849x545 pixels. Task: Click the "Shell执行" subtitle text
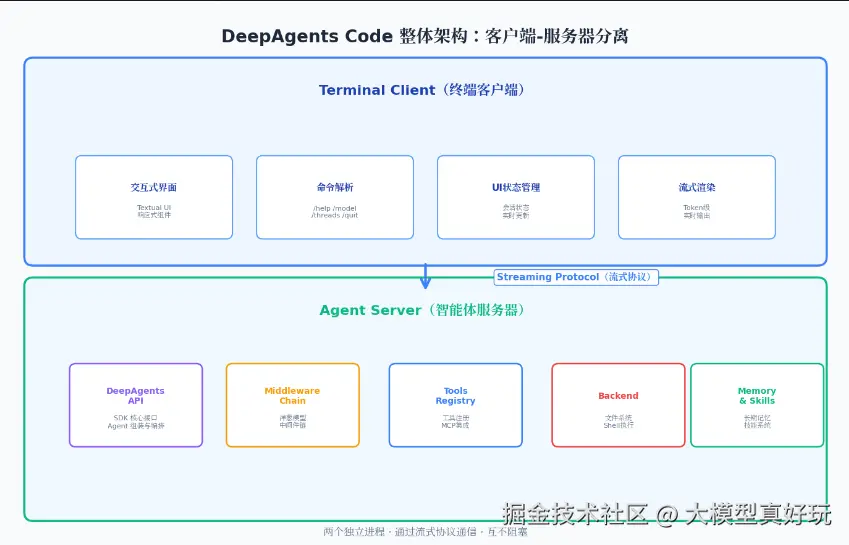[618, 425]
